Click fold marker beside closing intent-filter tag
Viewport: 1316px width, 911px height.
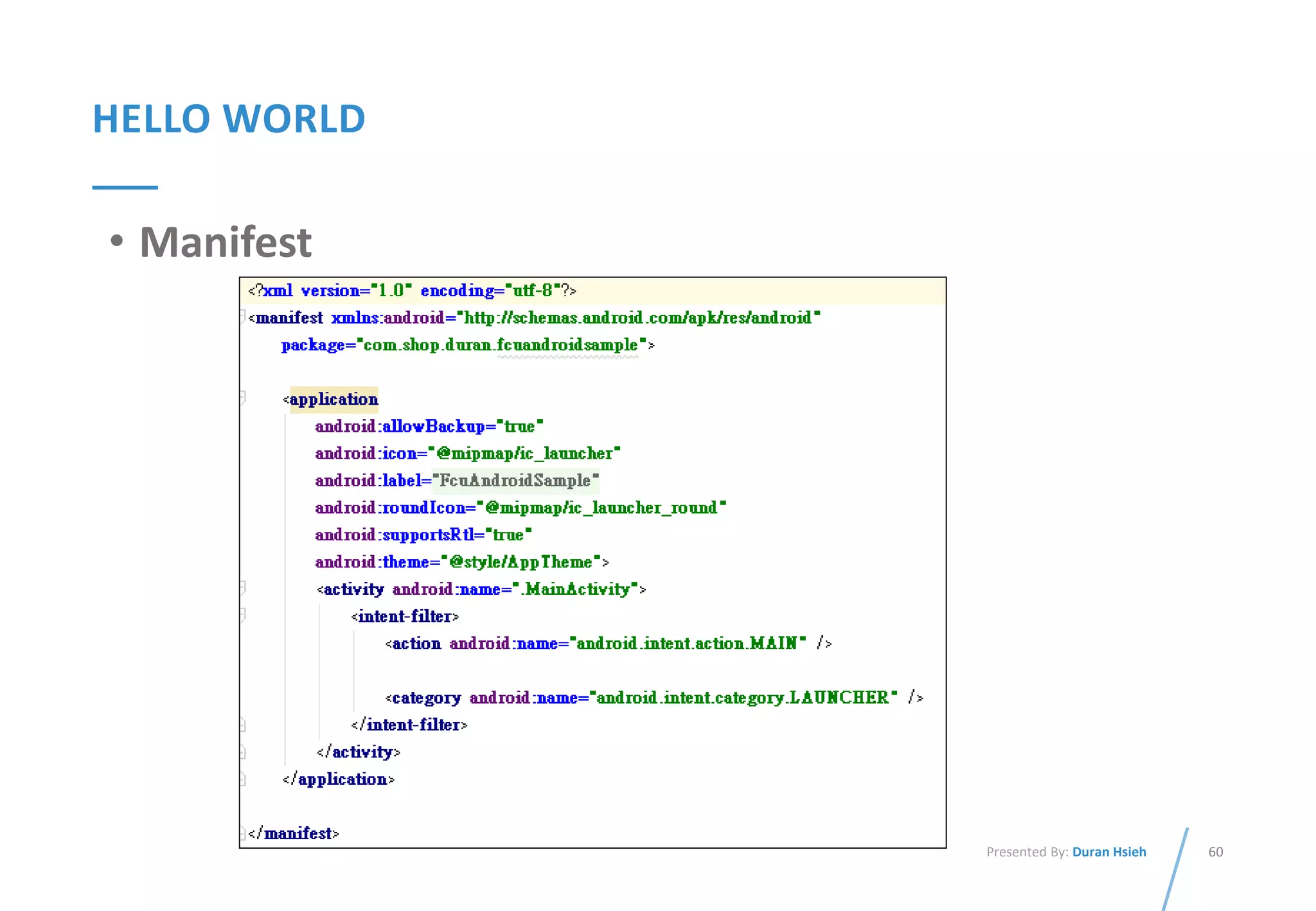click(243, 725)
